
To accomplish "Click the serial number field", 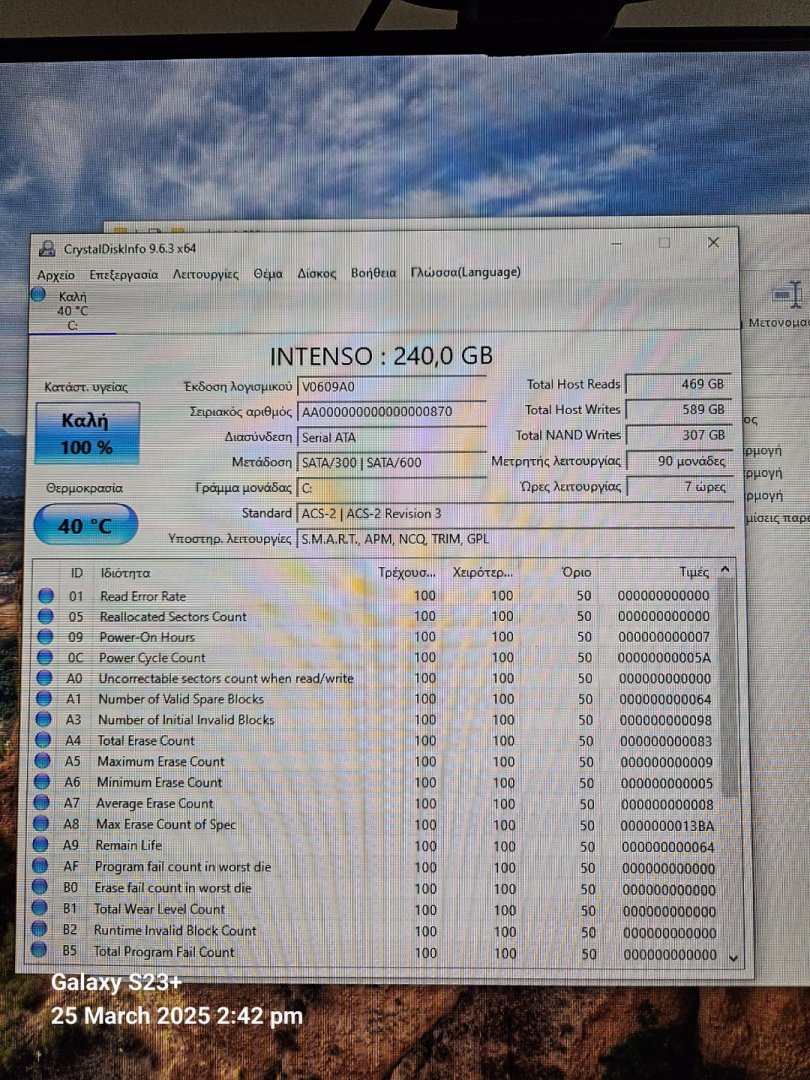I will (392, 411).
